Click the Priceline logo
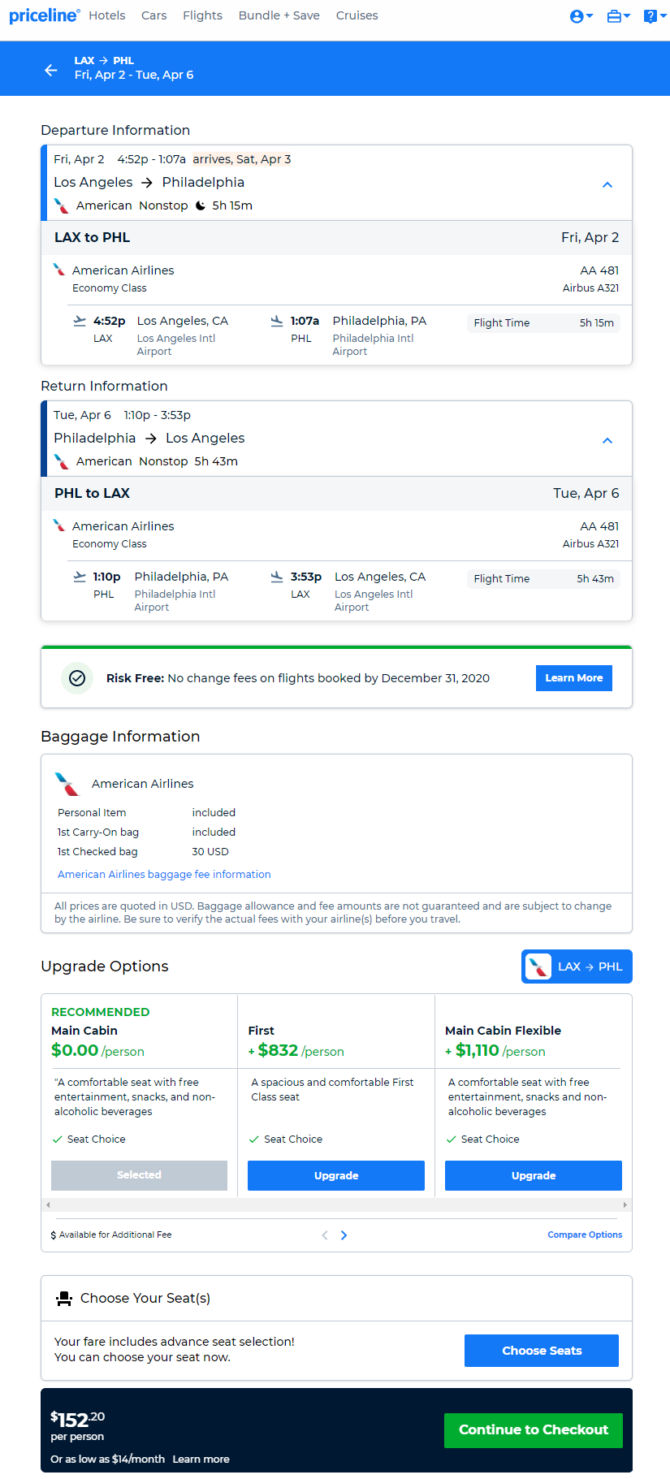 click(44, 16)
